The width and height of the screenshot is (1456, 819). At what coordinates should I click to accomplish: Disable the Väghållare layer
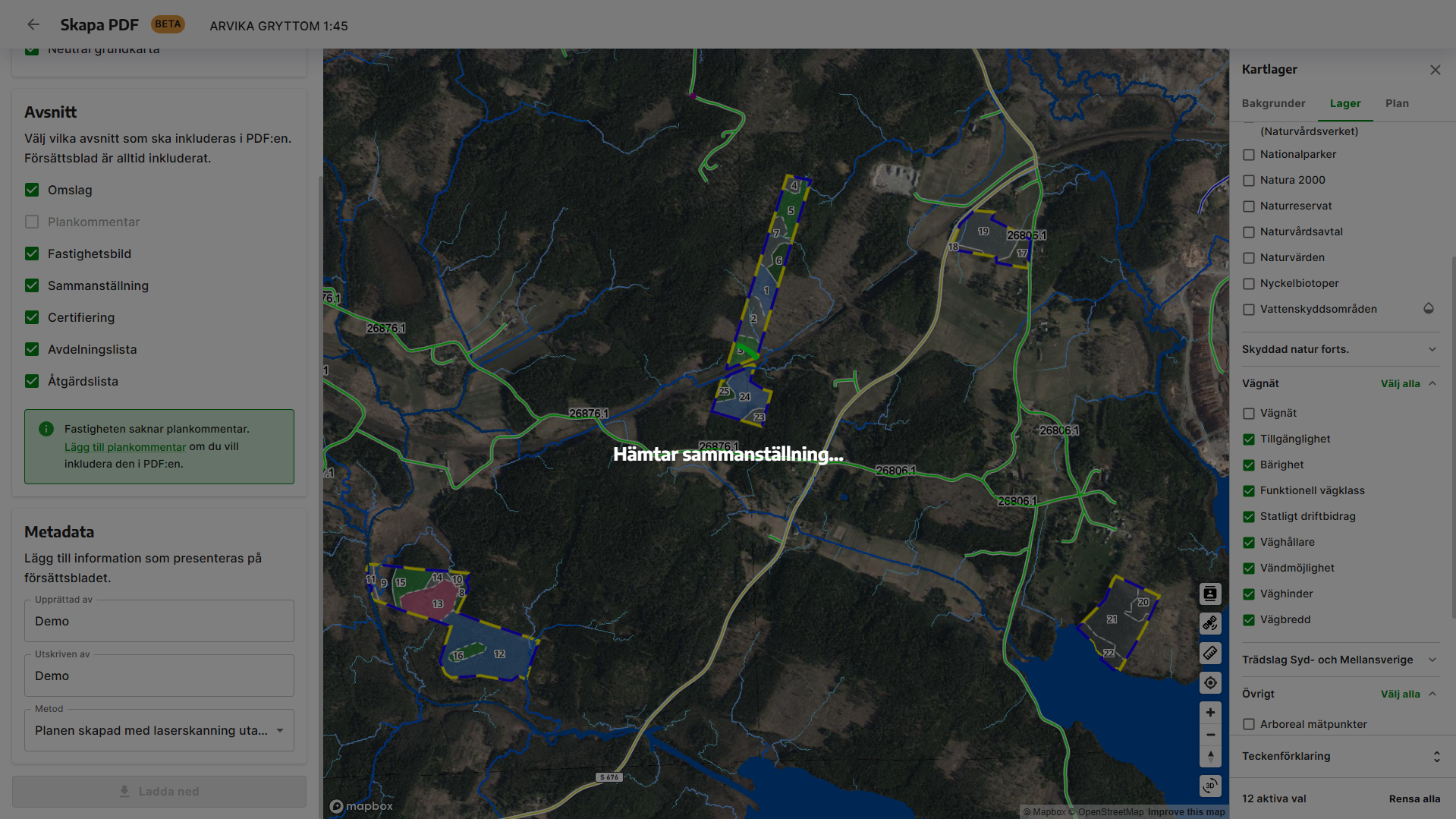pyautogui.click(x=1249, y=543)
